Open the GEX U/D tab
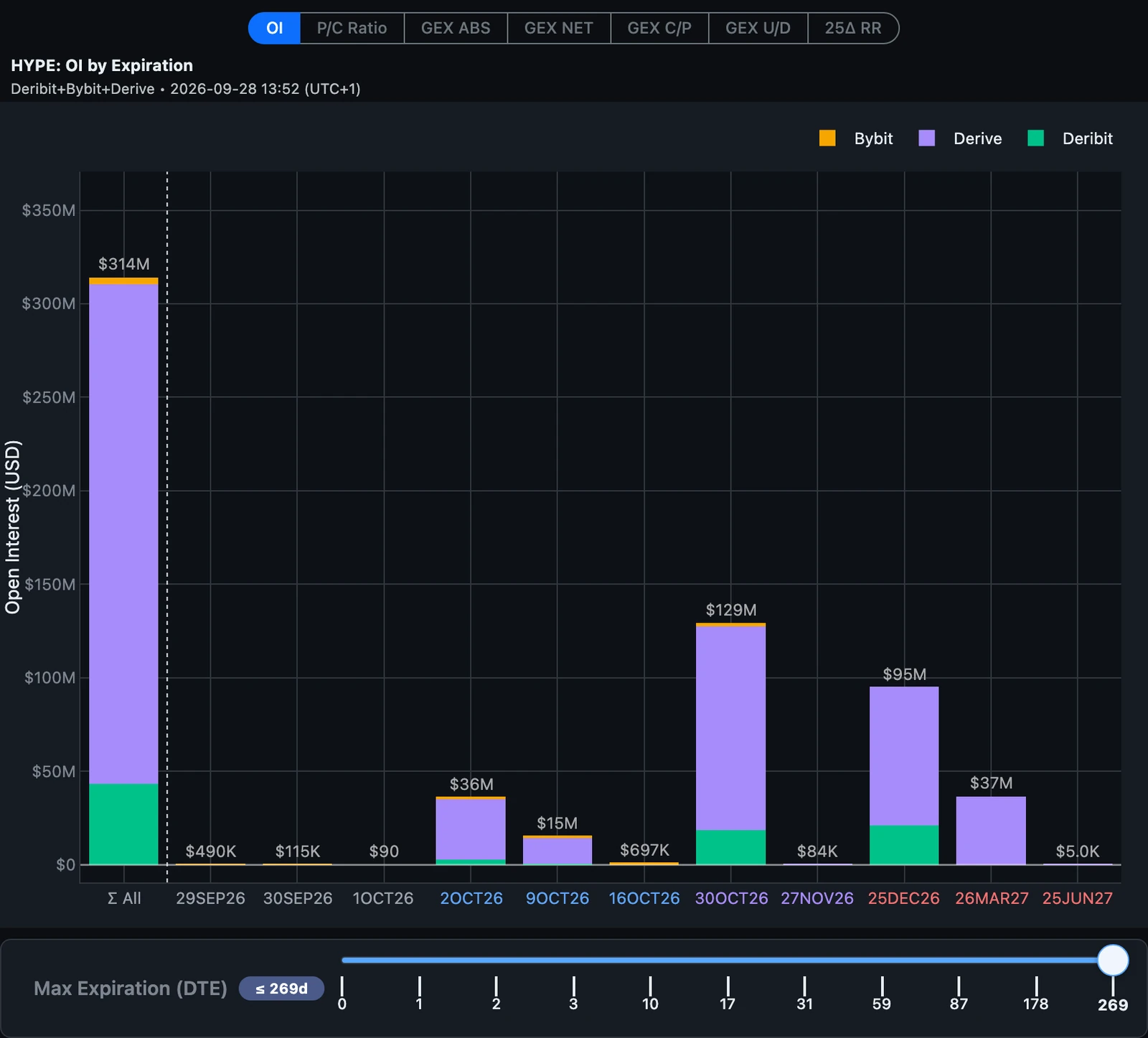Screen dimensions: 1148x1038 point(758,28)
